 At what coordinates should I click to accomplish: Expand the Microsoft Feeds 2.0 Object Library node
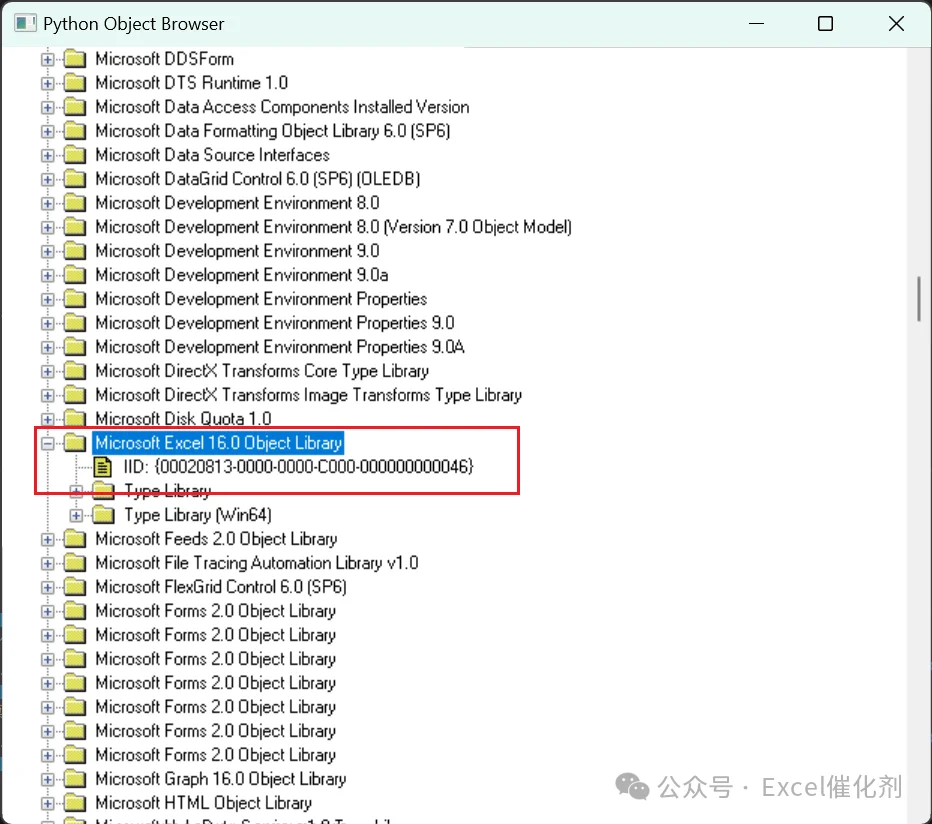tap(48, 539)
